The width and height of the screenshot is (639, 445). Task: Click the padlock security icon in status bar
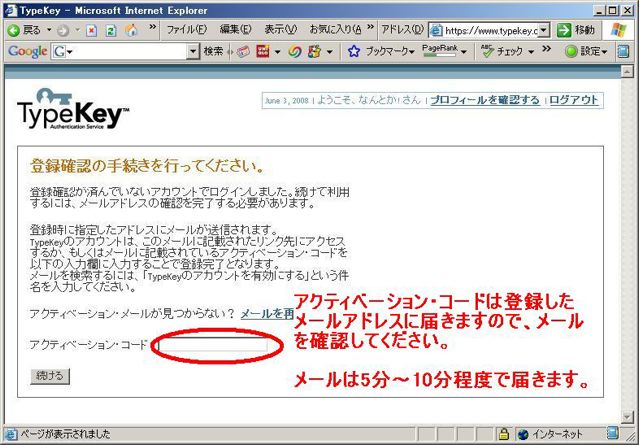[x=504, y=434]
